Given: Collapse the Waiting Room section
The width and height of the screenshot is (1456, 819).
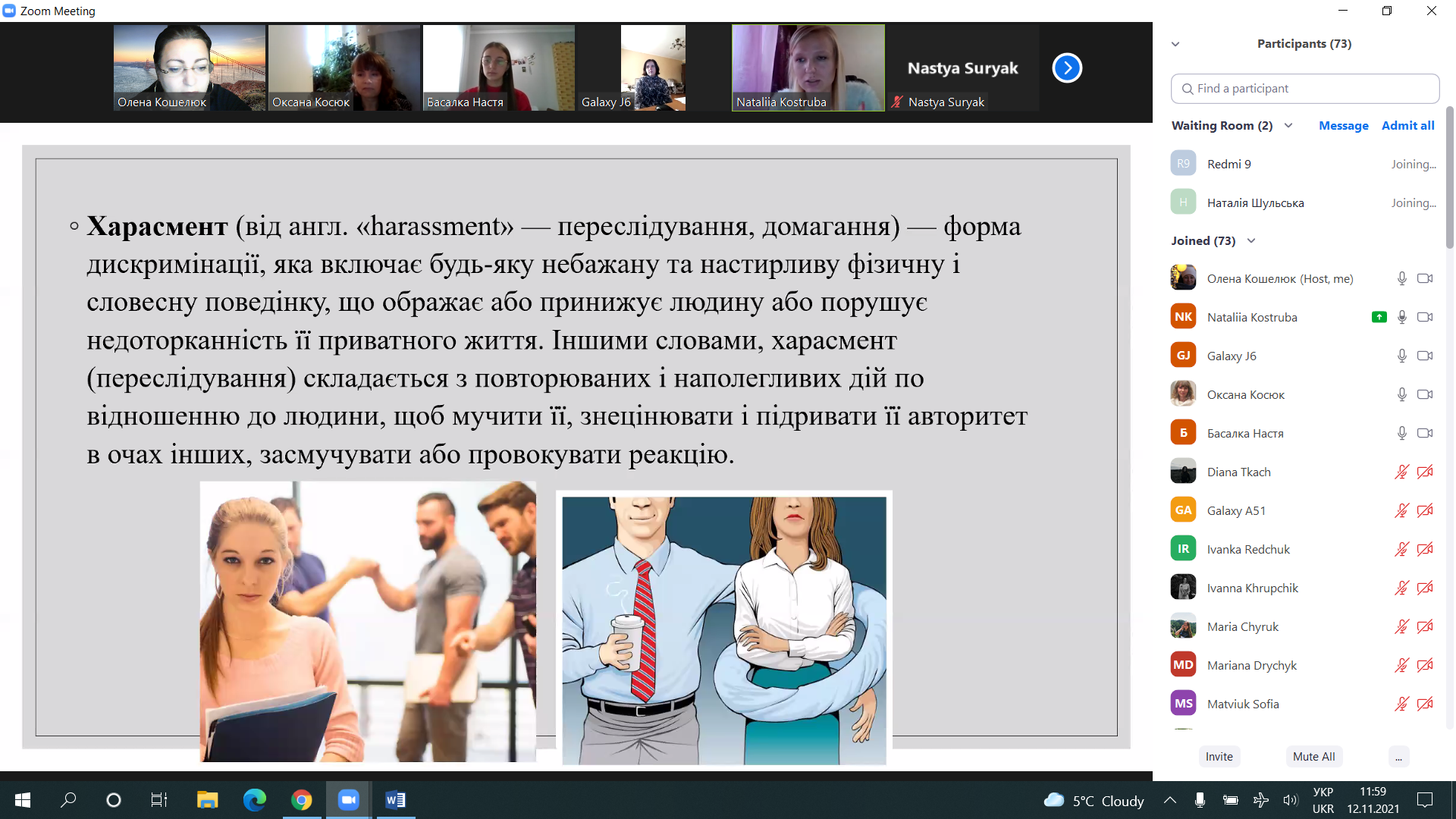Looking at the screenshot, I should pos(1288,125).
